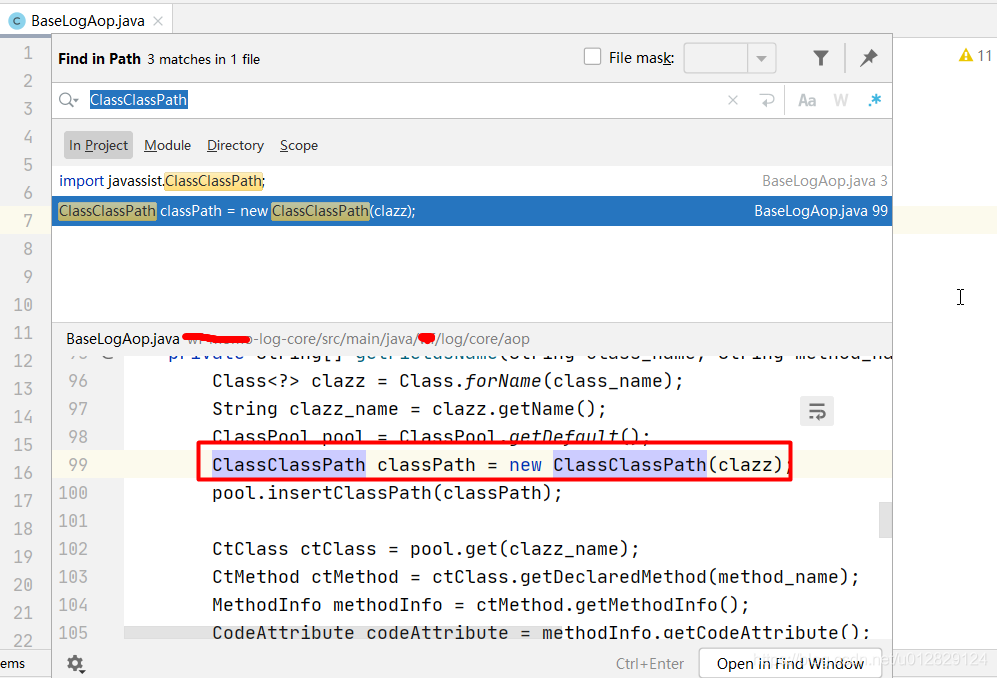The width and height of the screenshot is (997, 678).
Task: Select the In Project scope tab
Action: tap(98, 145)
